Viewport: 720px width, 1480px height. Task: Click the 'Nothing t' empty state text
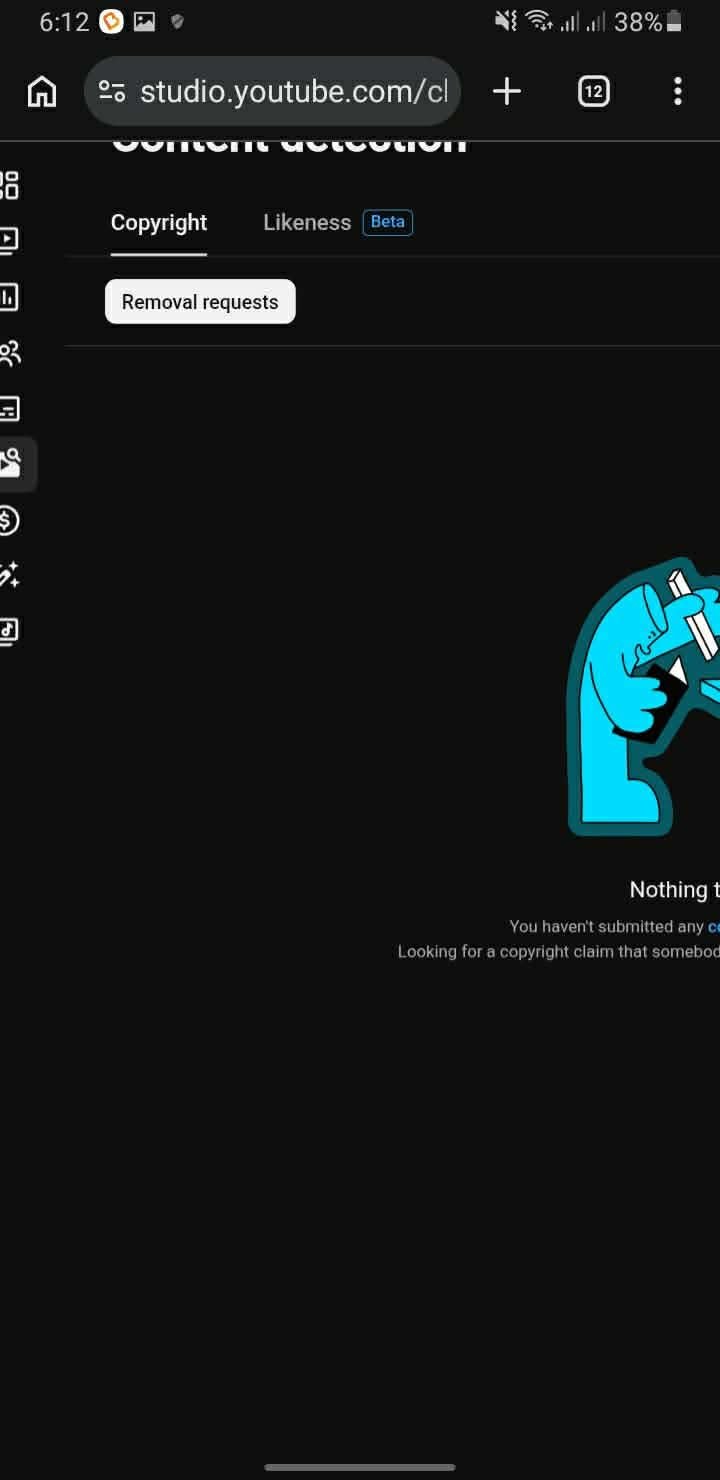click(x=674, y=890)
